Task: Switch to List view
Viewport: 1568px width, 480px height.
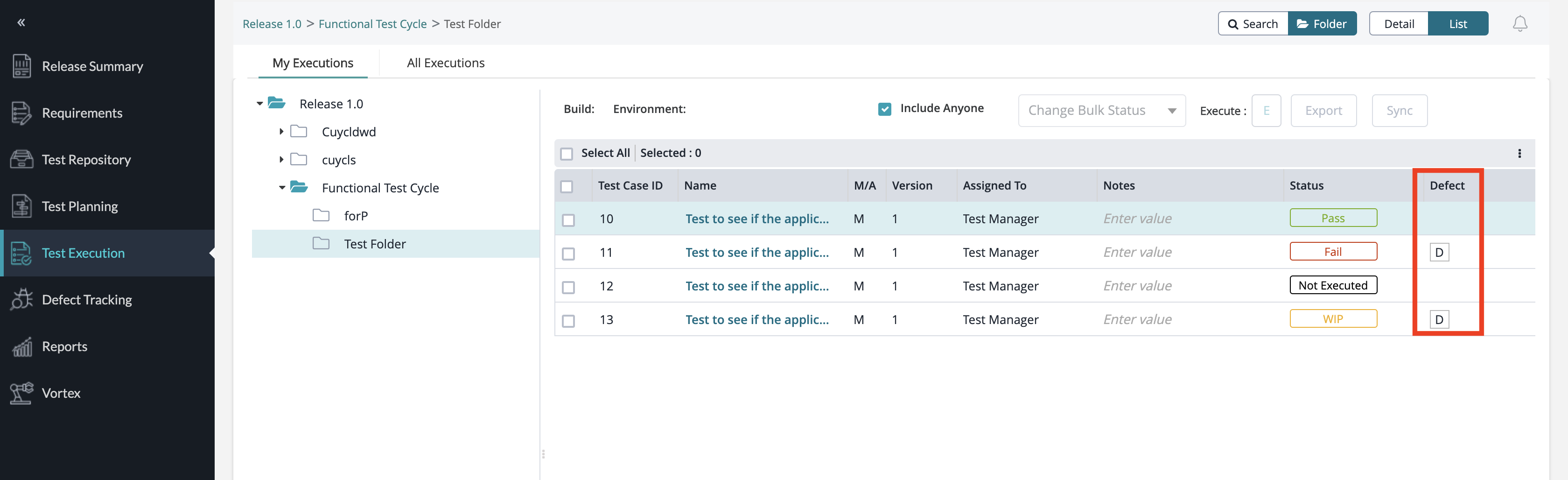Action: point(1457,24)
